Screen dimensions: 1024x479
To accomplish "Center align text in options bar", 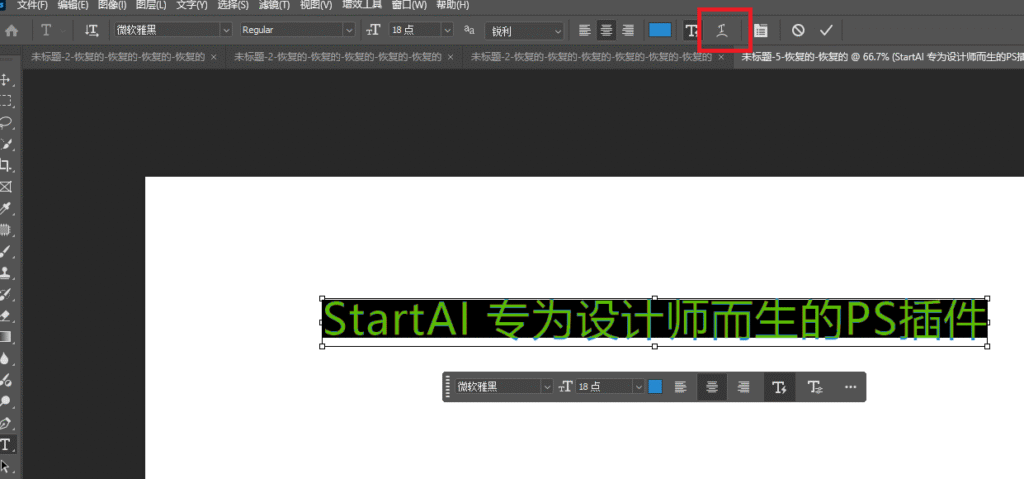I will pos(607,30).
